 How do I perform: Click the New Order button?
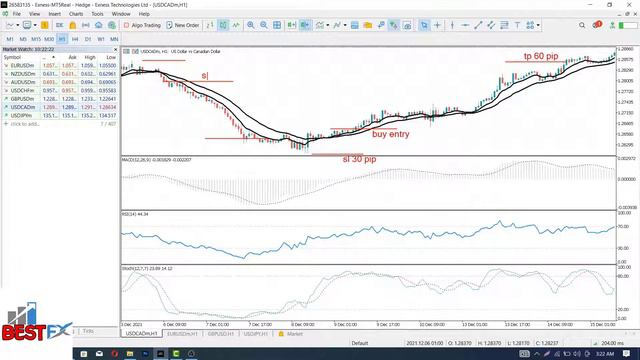(183, 25)
